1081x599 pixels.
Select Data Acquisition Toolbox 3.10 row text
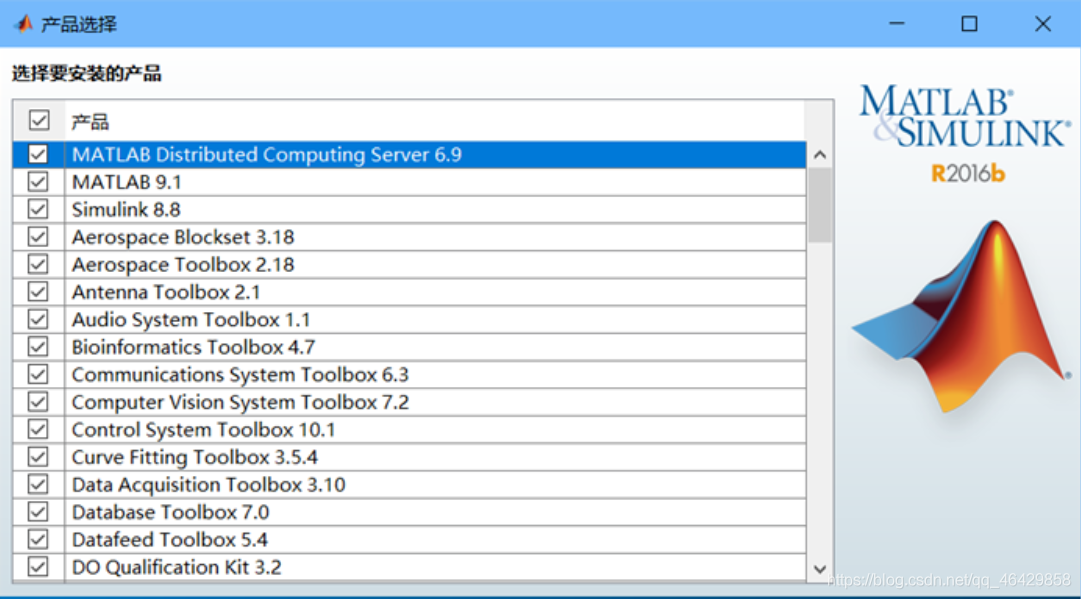point(208,485)
